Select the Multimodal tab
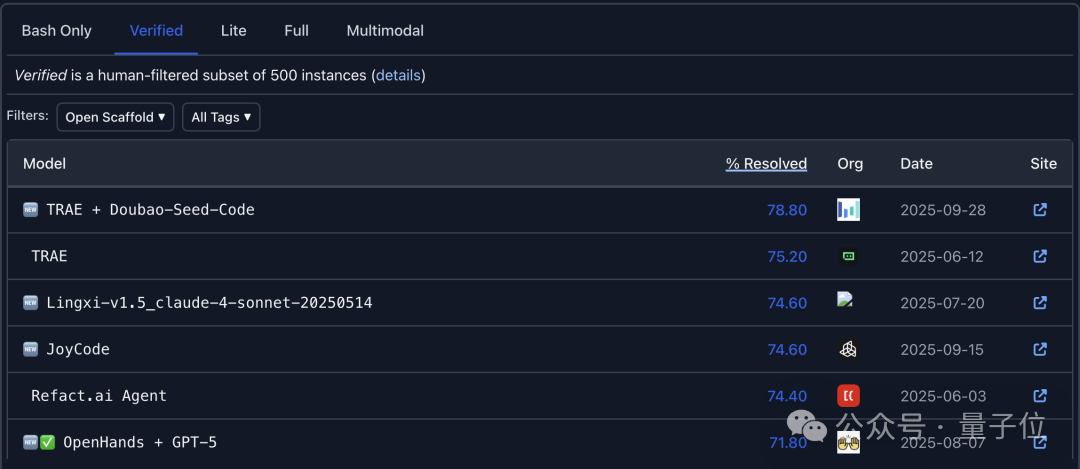Screen dimensions: 1080x469 tap(385, 31)
